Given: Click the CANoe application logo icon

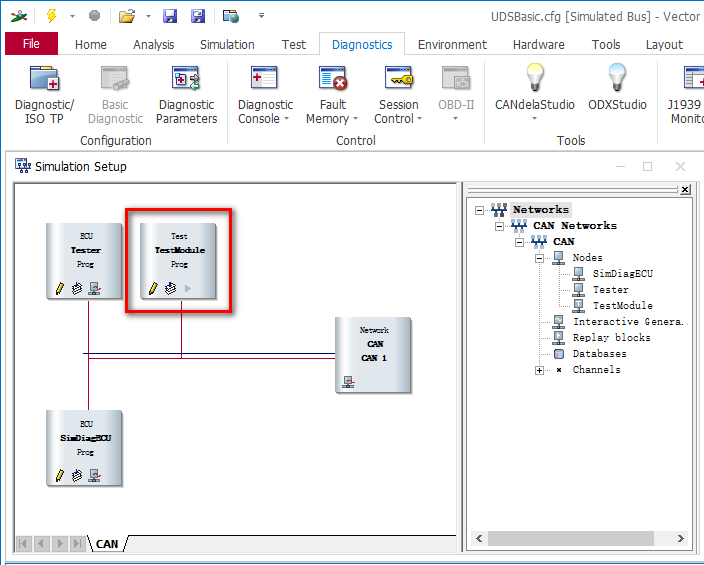Looking at the screenshot, I should pos(19,17).
